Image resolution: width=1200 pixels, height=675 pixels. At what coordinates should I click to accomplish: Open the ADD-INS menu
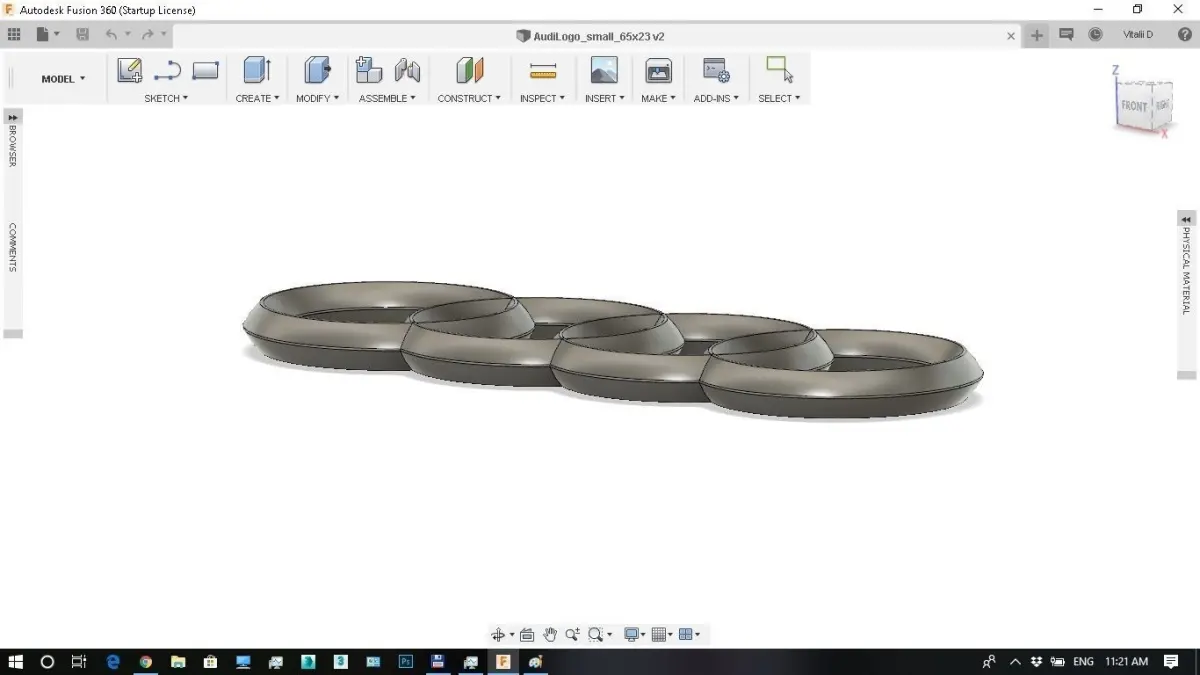[x=716, y=98]
